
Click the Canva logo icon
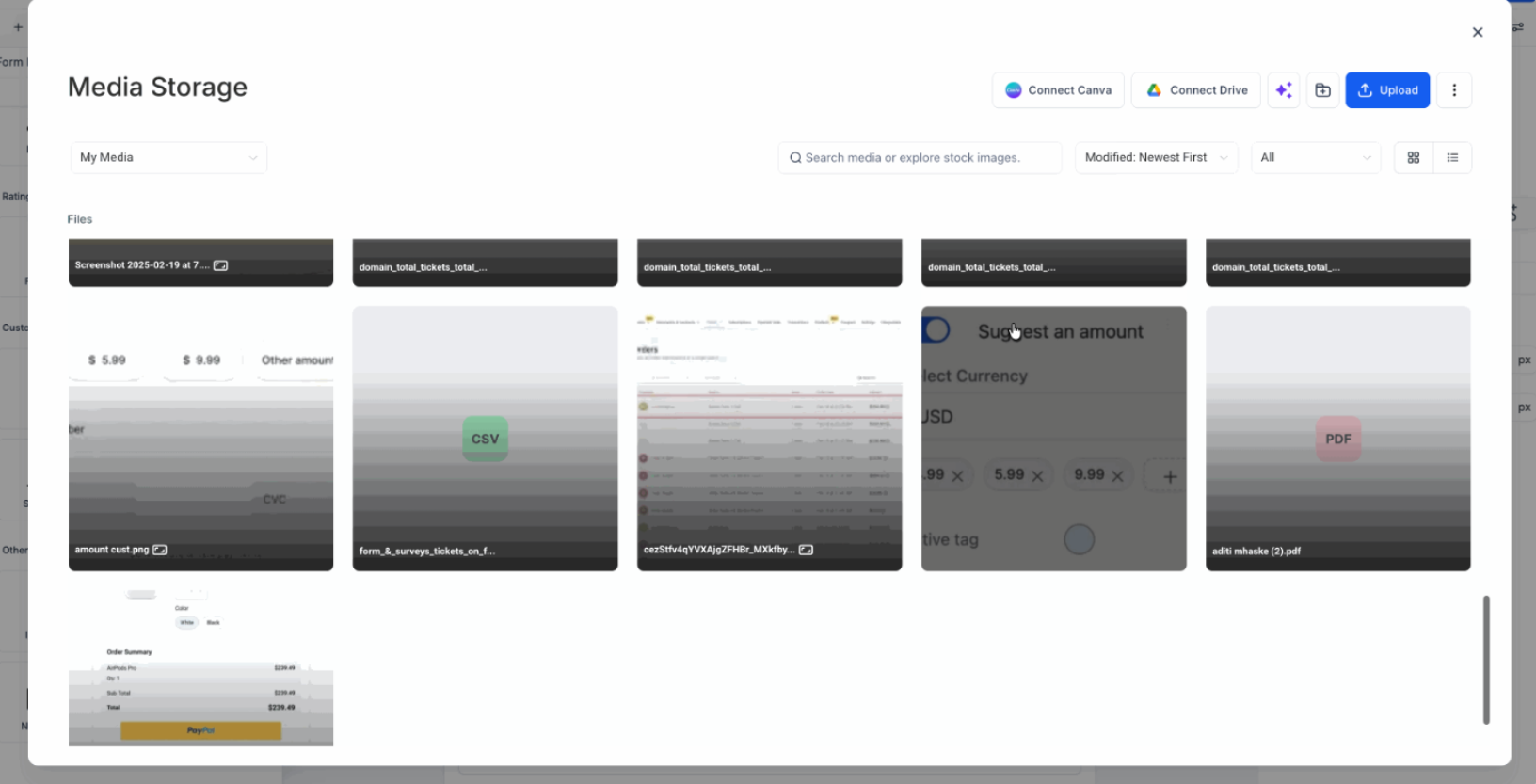click(x=1014, y=90)
